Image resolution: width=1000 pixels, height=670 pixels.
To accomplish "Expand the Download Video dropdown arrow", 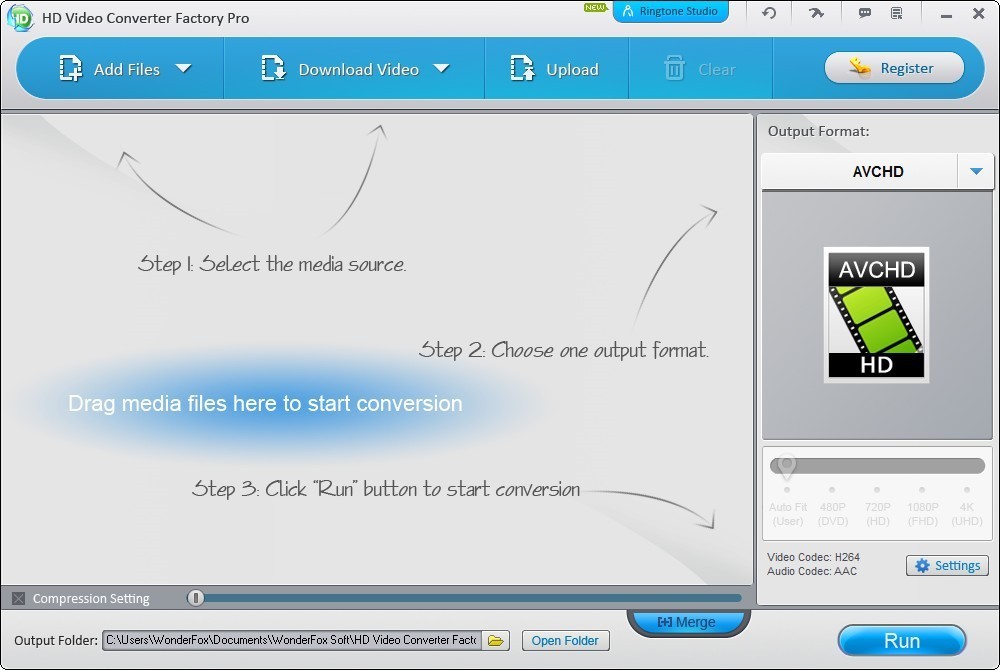I will [441, 68].
